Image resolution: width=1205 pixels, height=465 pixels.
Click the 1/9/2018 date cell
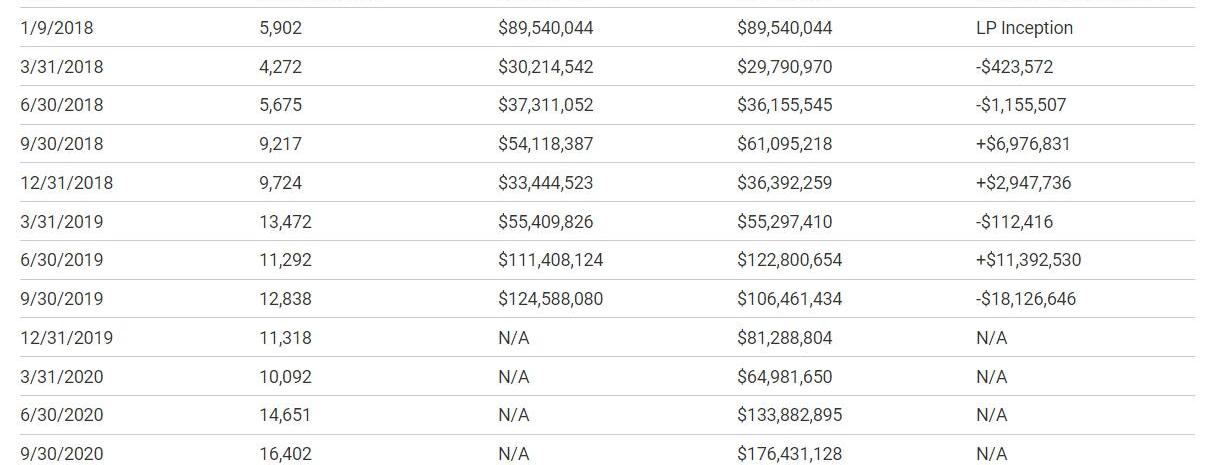[56, 28]
